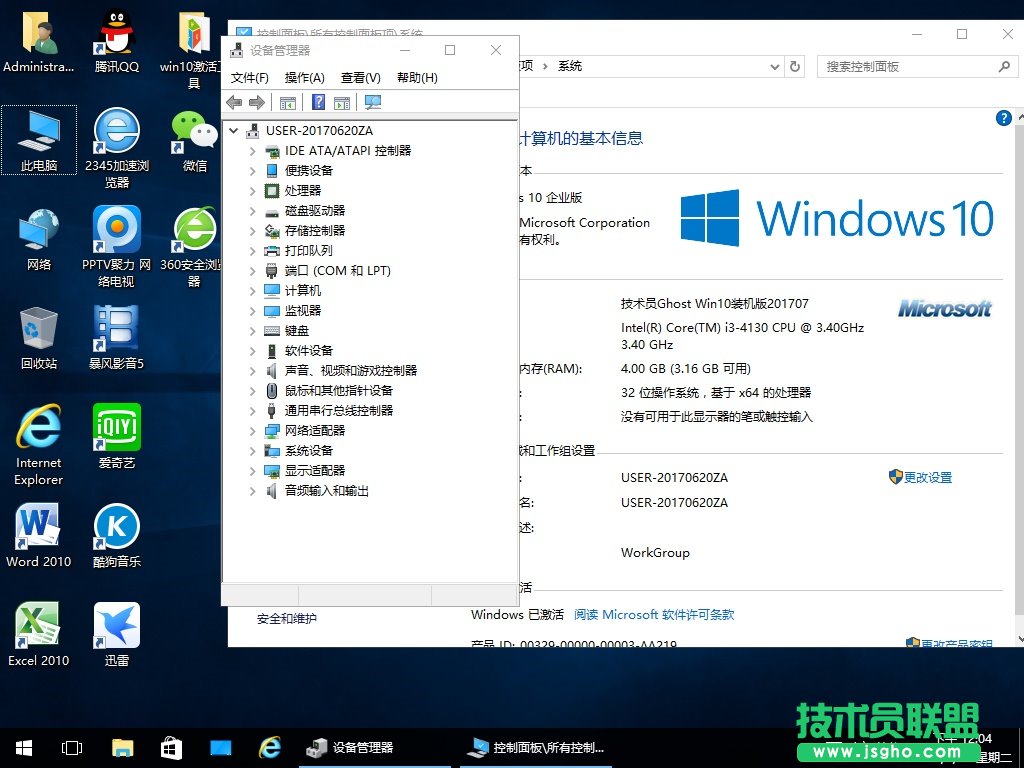The image size is (1024, 768).
Task: Click the Task View icon on the taskbar
Action: coord(72,748)
